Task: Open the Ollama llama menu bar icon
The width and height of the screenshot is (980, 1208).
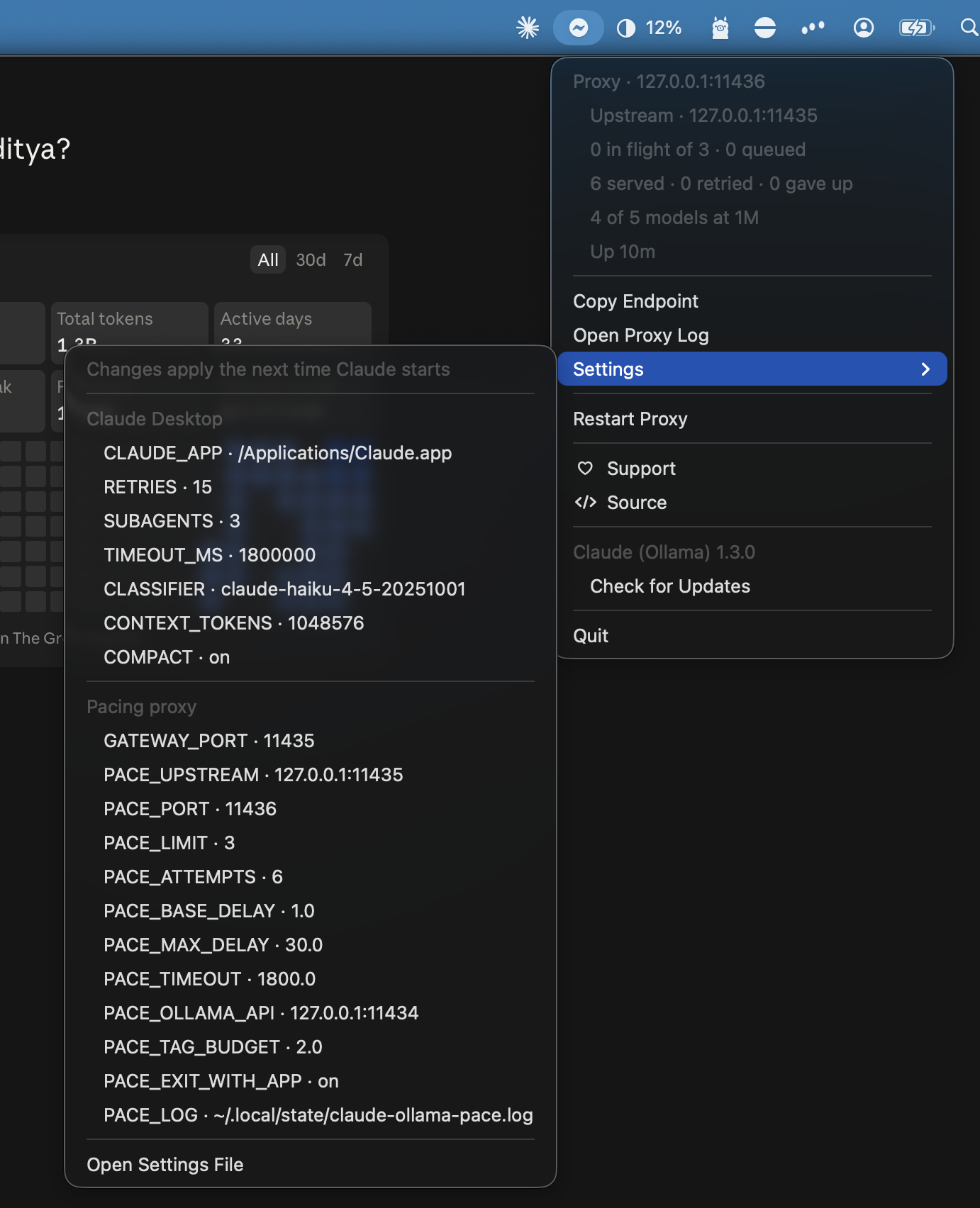Action: coord(720,28)
